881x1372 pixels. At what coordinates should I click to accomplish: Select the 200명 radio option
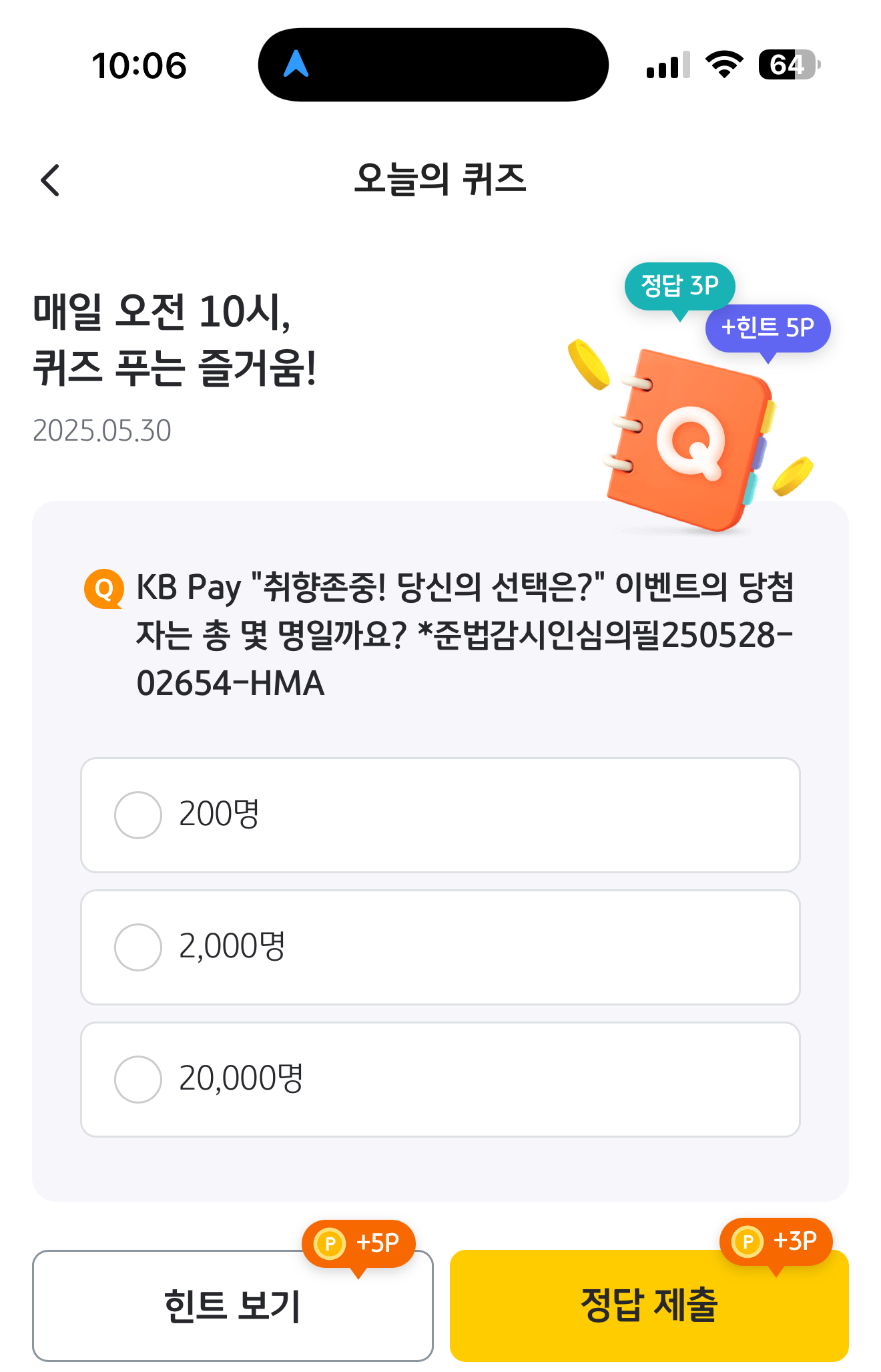pyautogui.click(x=441, y=815)
